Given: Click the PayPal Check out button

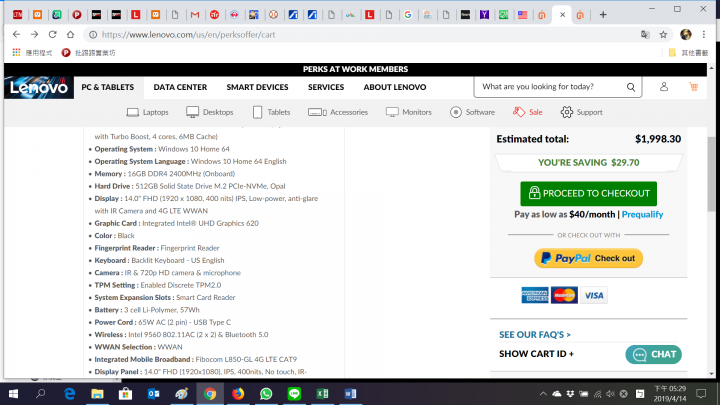Looking at the screenshot, I should tap(588, 258).
